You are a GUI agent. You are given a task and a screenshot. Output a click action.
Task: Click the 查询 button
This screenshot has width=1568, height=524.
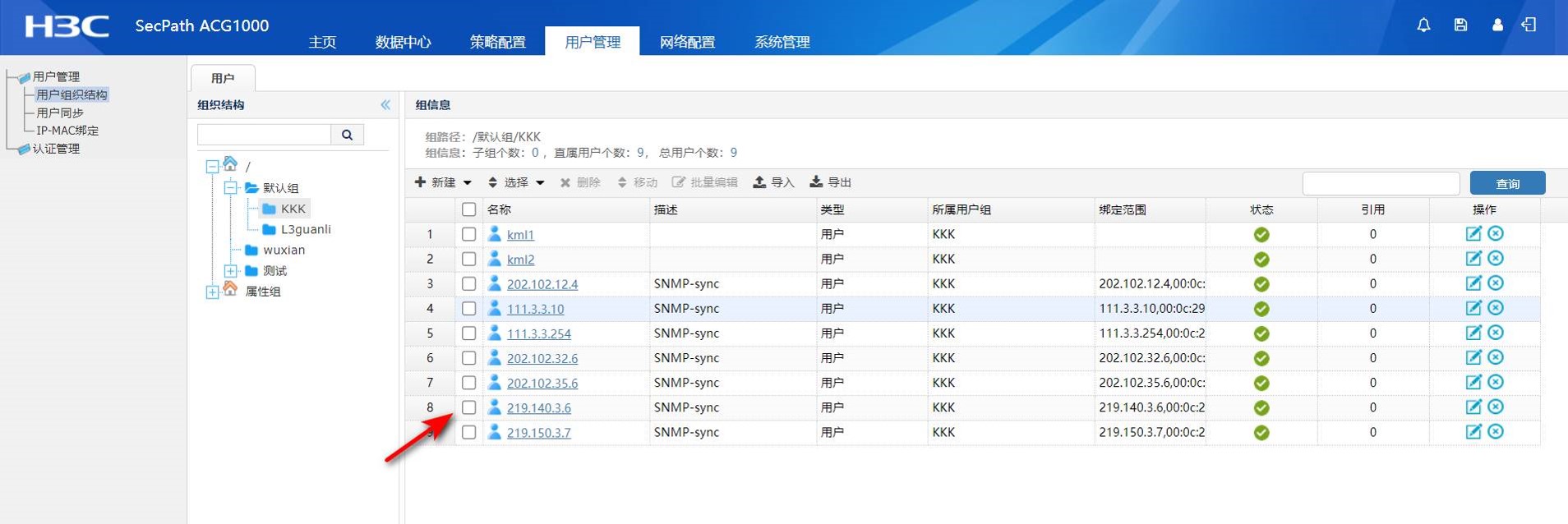click(x=1507, y=183)
